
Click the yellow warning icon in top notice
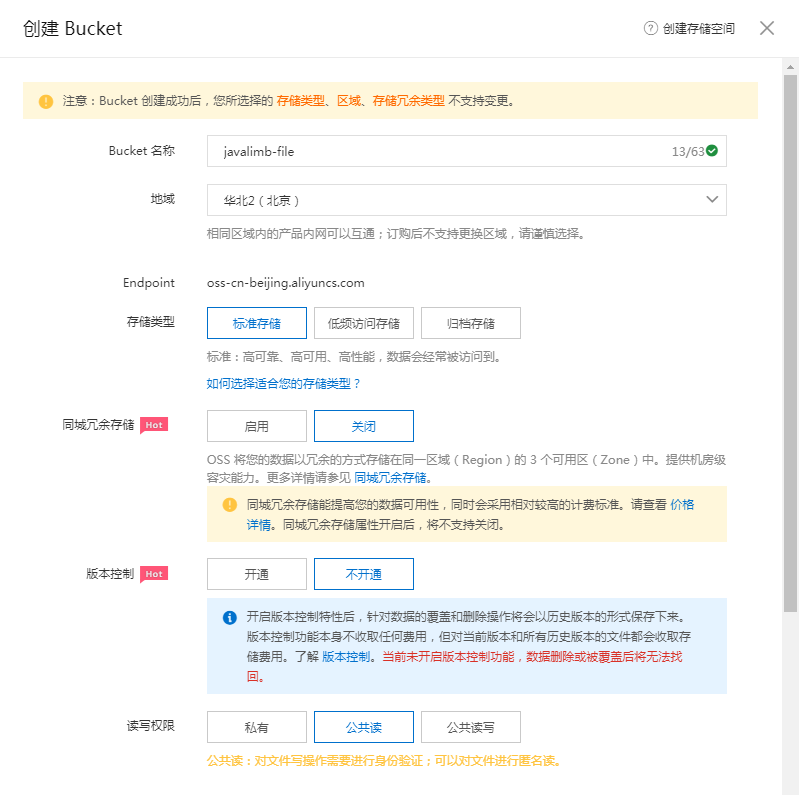pyautogui.click(x=46, y=101)
